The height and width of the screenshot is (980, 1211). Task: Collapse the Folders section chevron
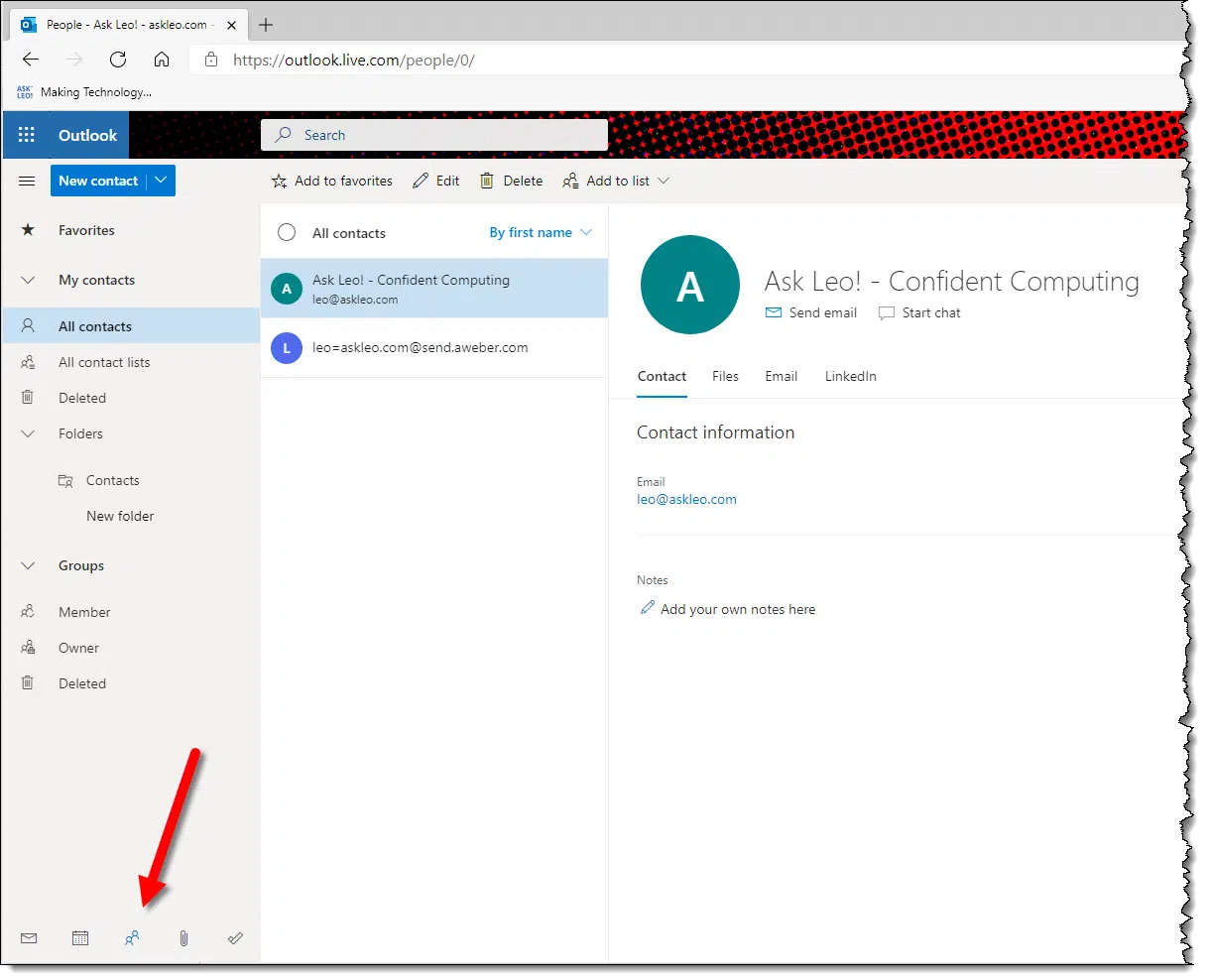(x=28, y=433)
